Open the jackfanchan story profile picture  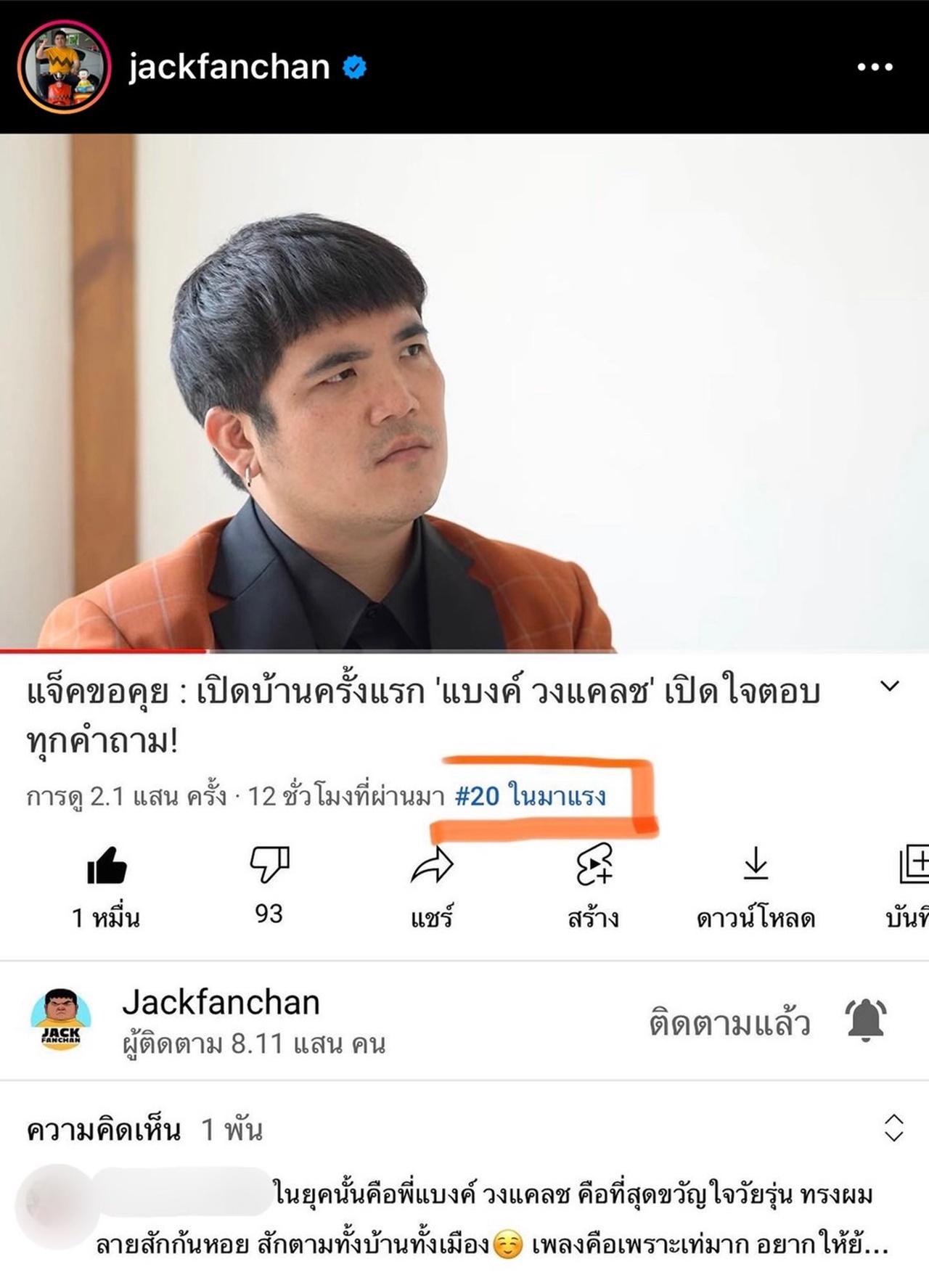[64, 67]
